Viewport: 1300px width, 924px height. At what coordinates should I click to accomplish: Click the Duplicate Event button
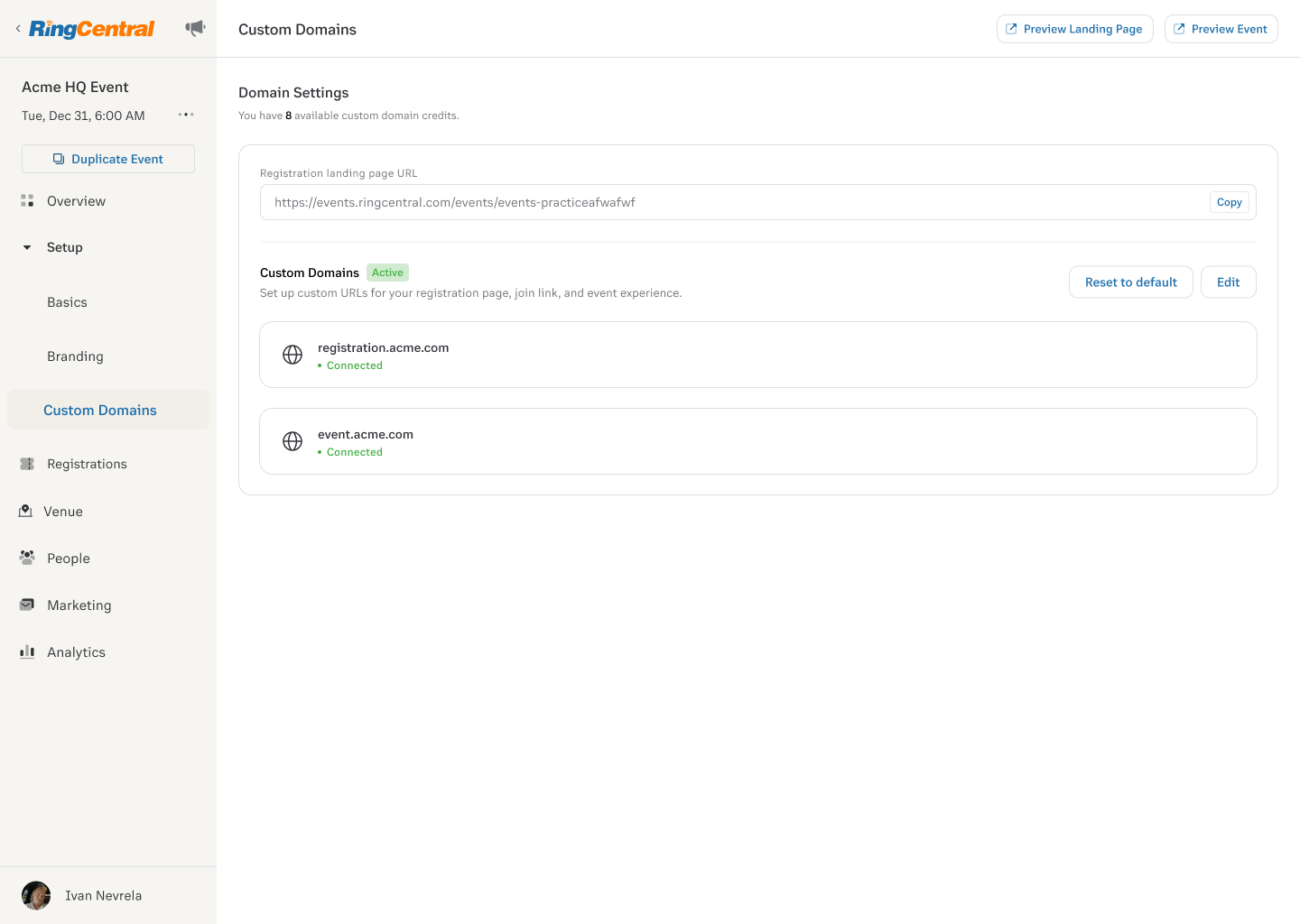[x=107, y=158]
